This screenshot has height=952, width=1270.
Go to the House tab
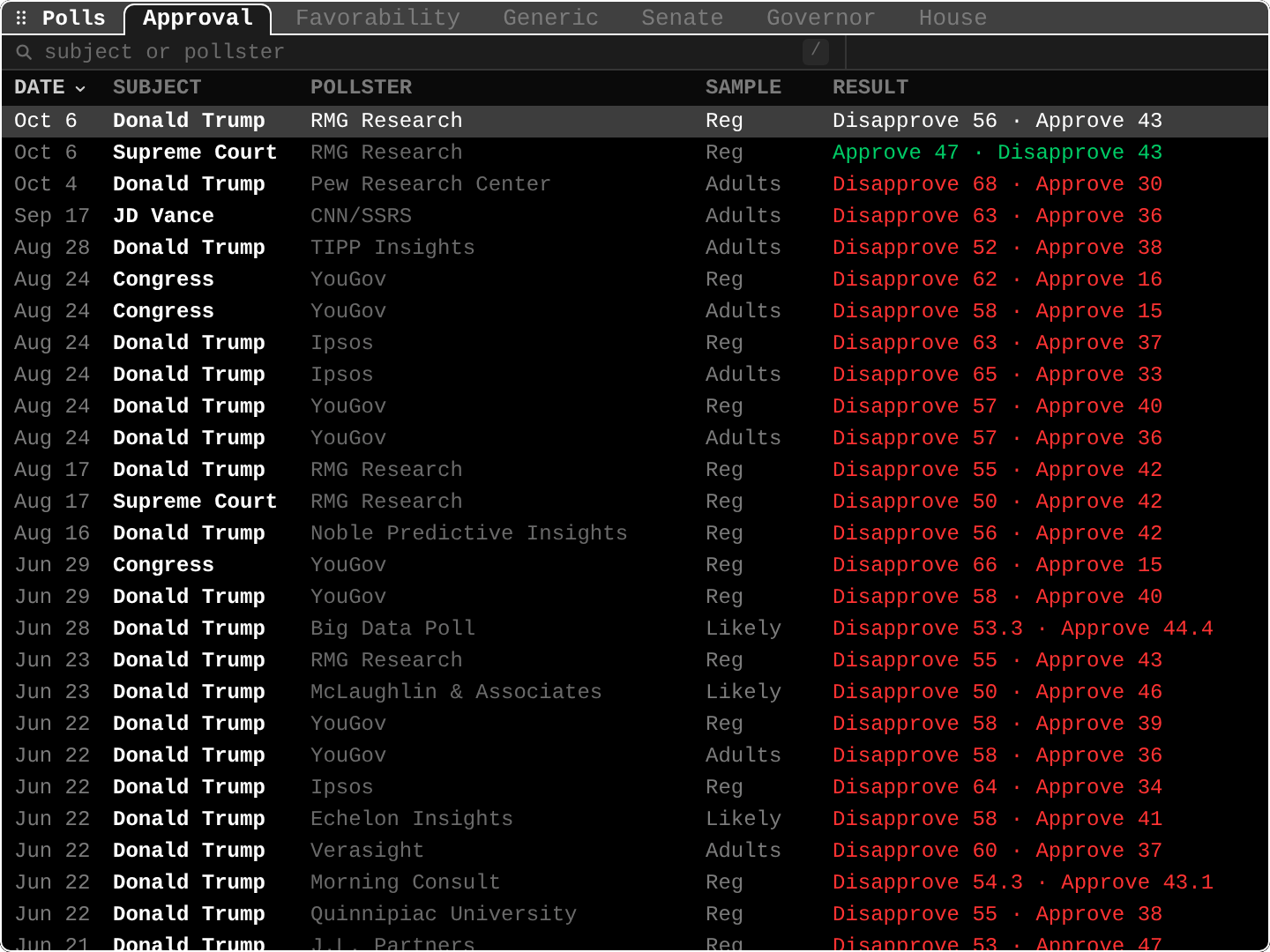tap(952, 18)
